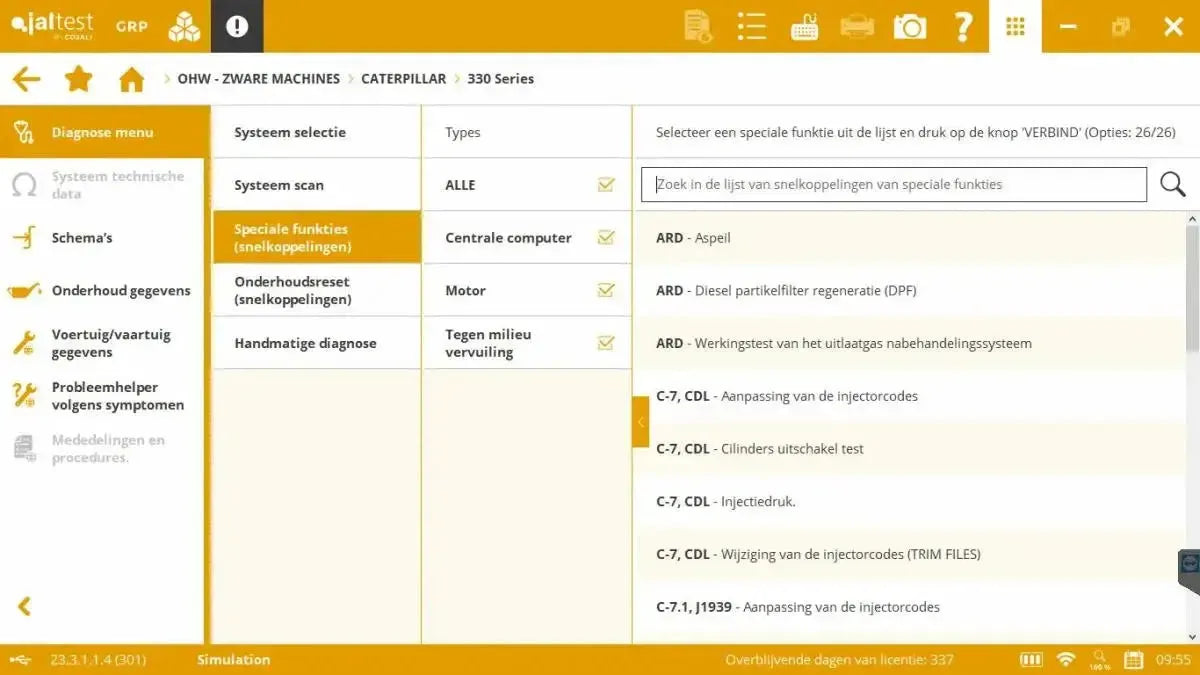
Task: Click the applications grid icon
Action: click(1015, 26)
